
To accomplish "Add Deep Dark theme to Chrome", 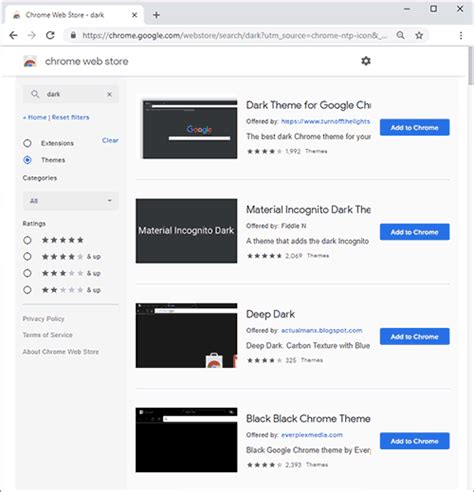I will tap(415, 337).
